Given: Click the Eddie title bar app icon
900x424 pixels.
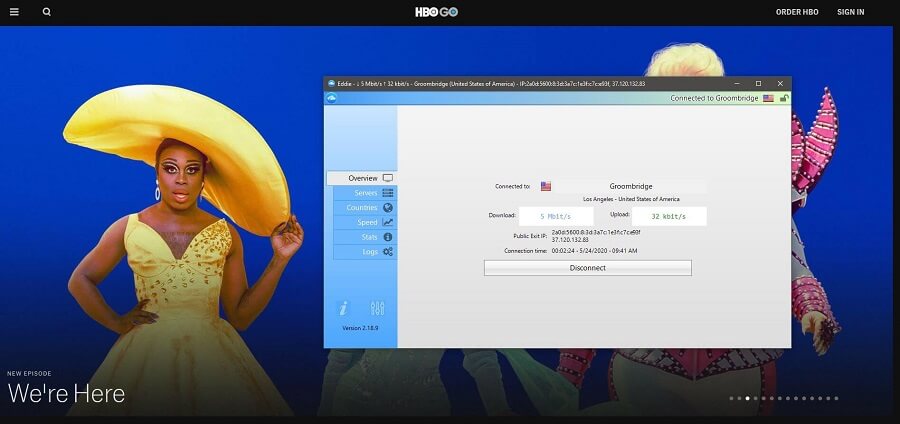Looking at the screenshot, I should (x=331, y=83).
